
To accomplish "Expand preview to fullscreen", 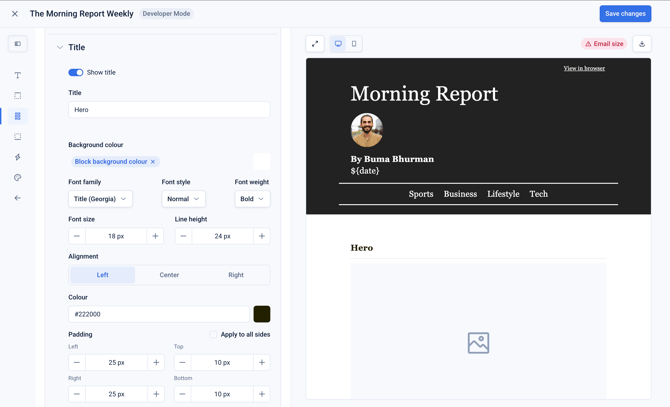I will 315,44.
